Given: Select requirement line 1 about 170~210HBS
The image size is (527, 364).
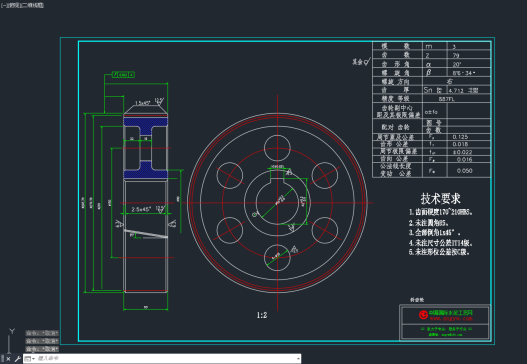Looking at the screenshot, I should coord(441,212).
